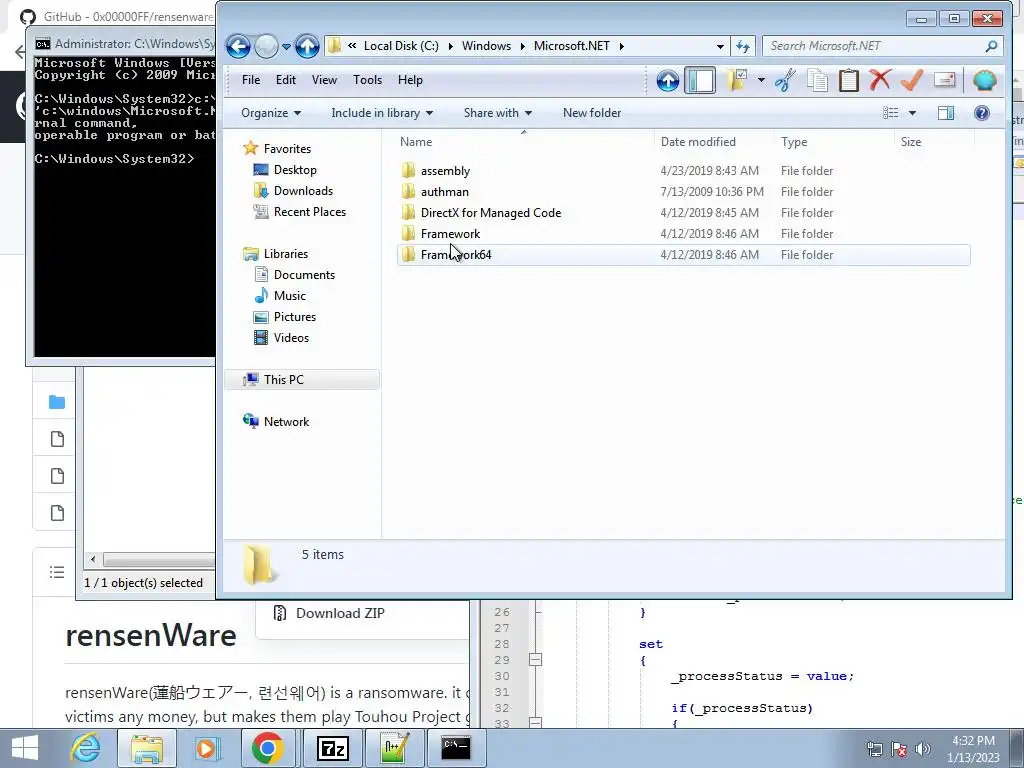The width and height of the screenshot is (1024, 768).
Task: Select Network in the navigation pane
Action: pos(286,422)
